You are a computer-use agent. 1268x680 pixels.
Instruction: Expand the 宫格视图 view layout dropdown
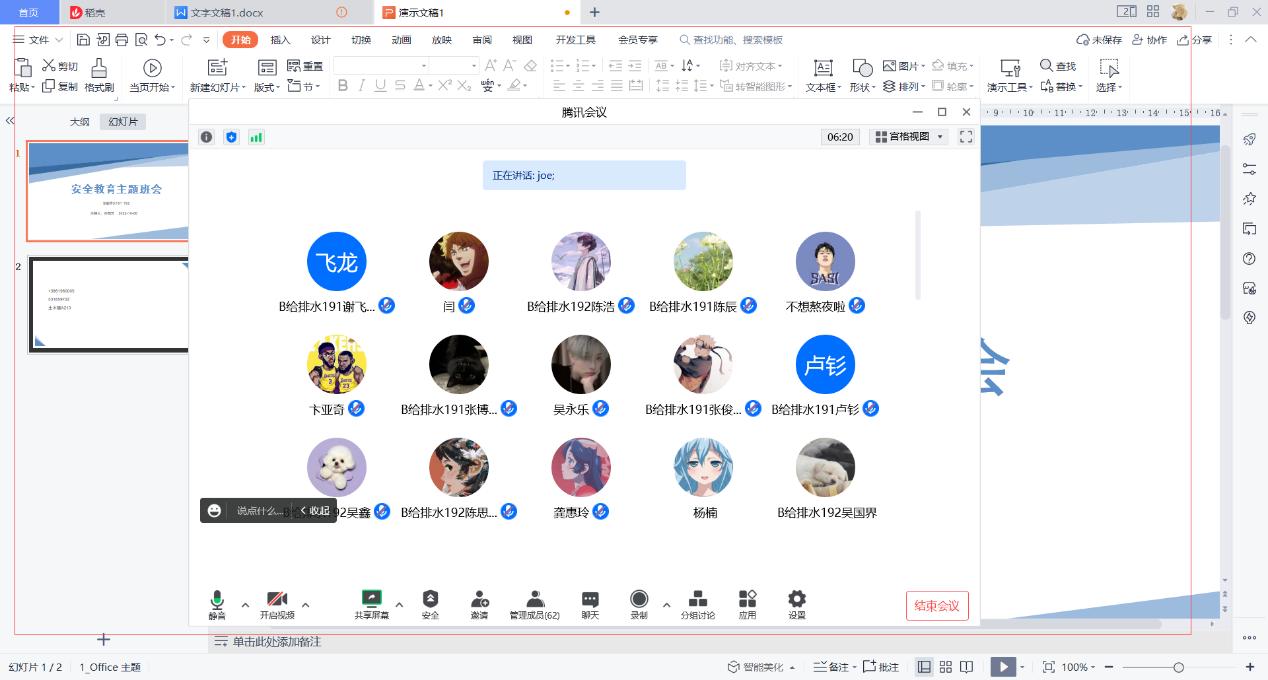click(x=908, y=137)
